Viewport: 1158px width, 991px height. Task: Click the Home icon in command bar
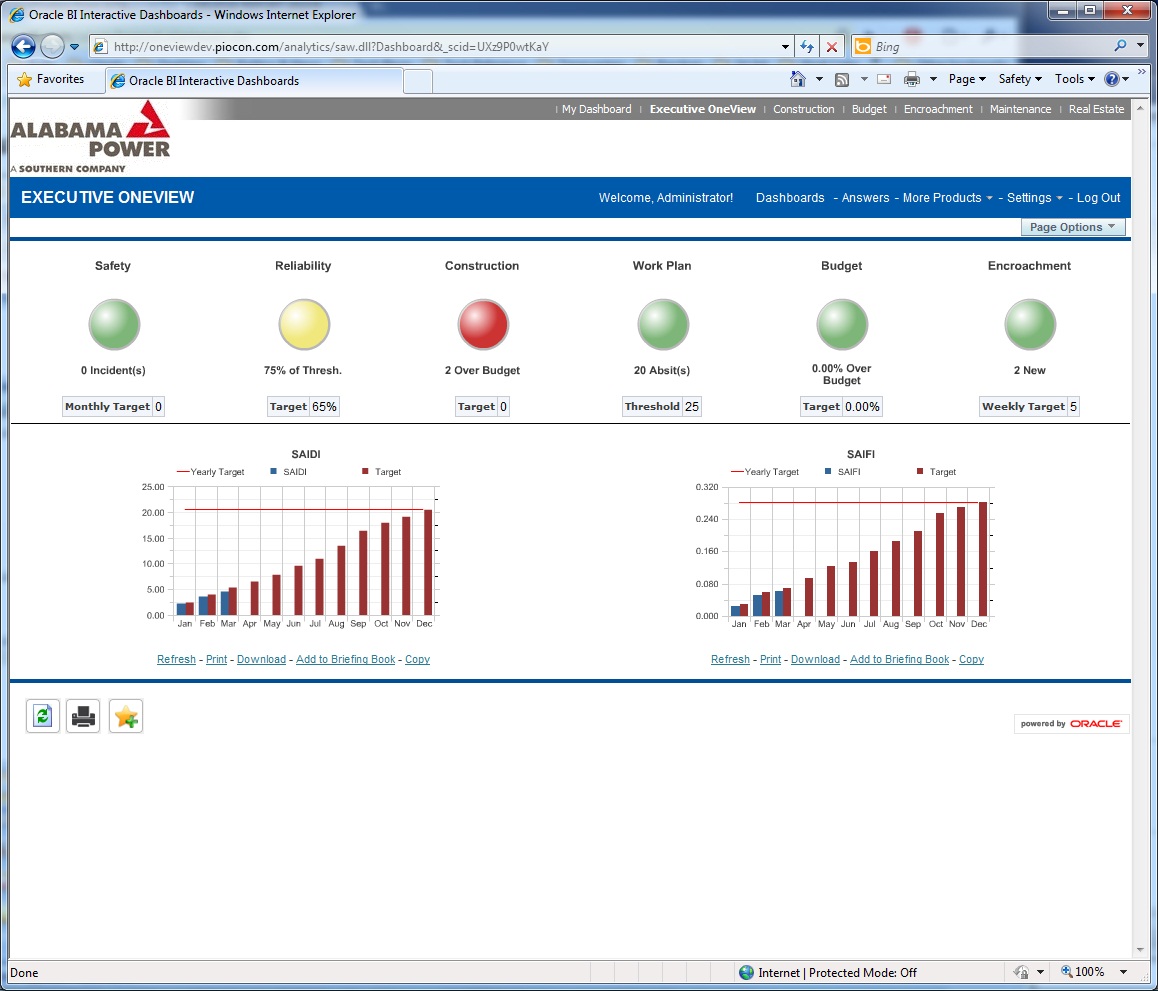pyautogui.click(x=798, y=79)
